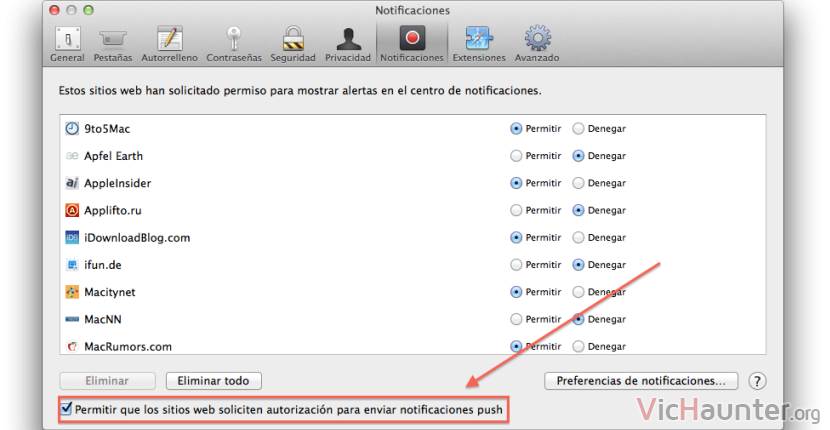Minimize the Notificaciones window
Image resolution: width=830 pixels, height=430 pixels.
click(71, 10)
